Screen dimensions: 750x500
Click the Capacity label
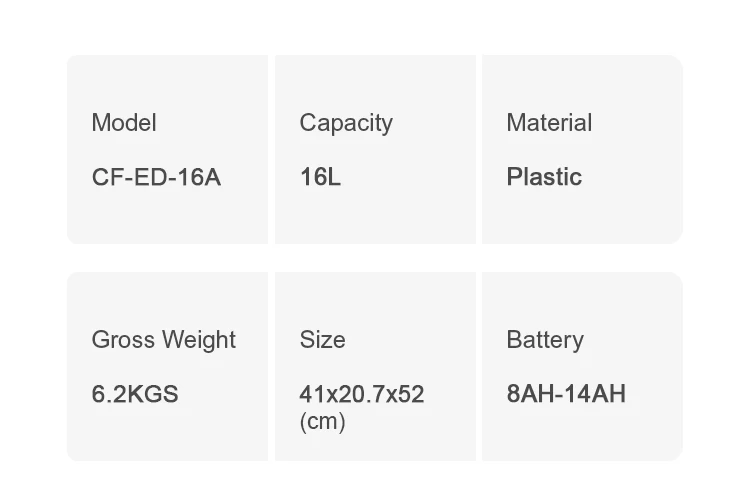(x=346, y=123)
